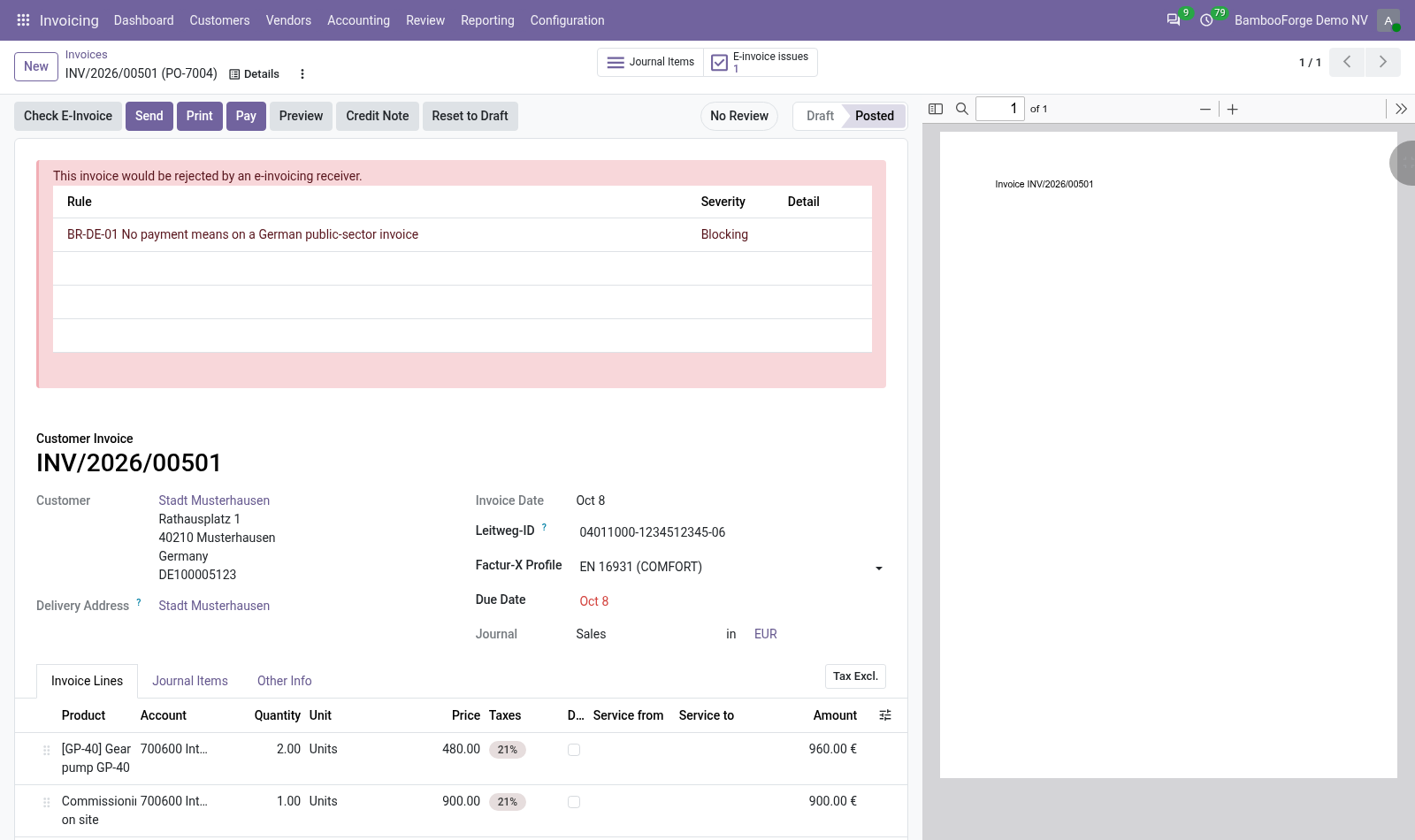Expand the Factur-X Profile dropdown
The height and width of the screenshot is (840, 1415).
coord(879,568)
